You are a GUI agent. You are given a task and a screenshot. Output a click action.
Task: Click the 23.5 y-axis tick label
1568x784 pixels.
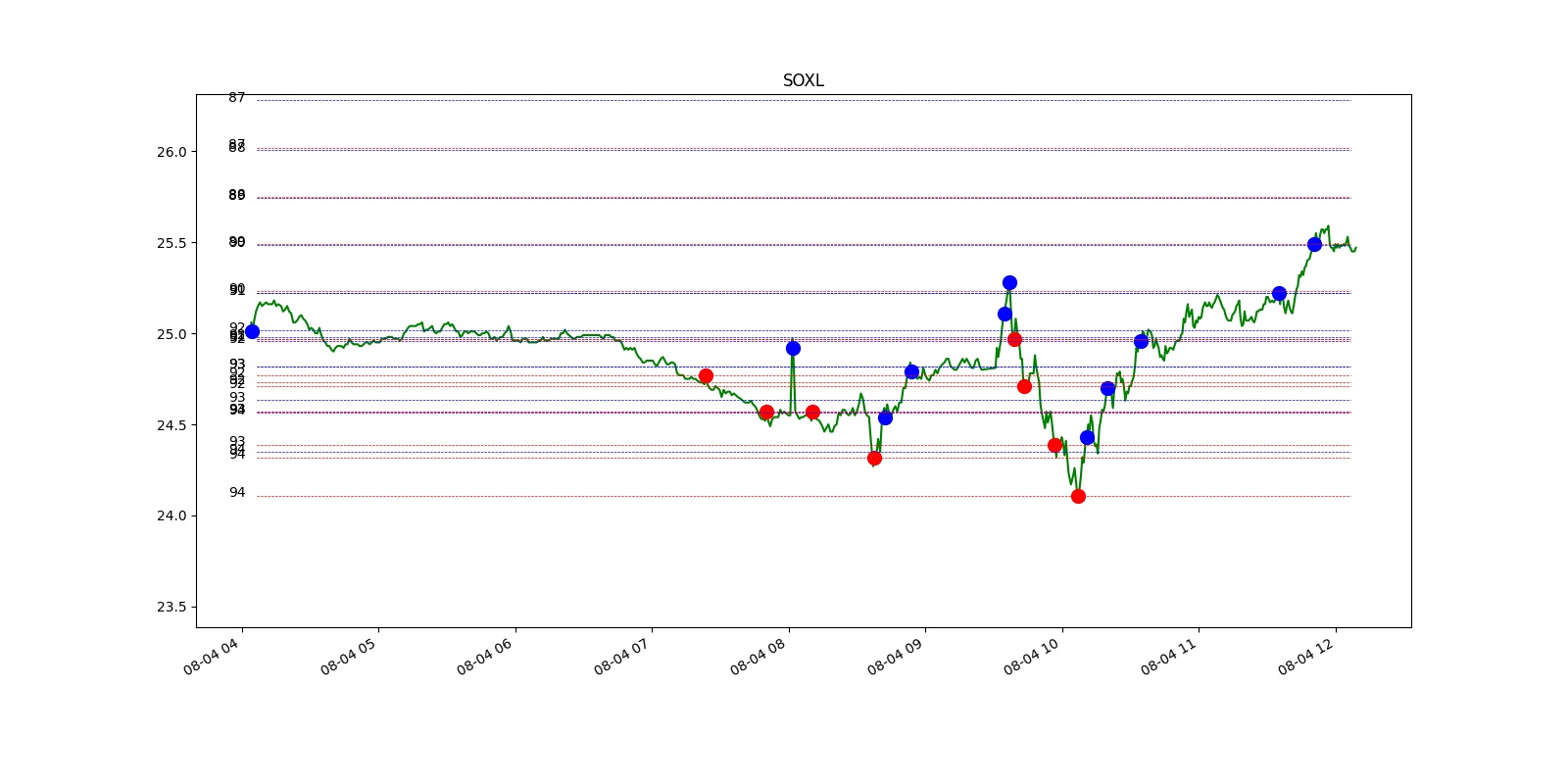pos(171,607)
